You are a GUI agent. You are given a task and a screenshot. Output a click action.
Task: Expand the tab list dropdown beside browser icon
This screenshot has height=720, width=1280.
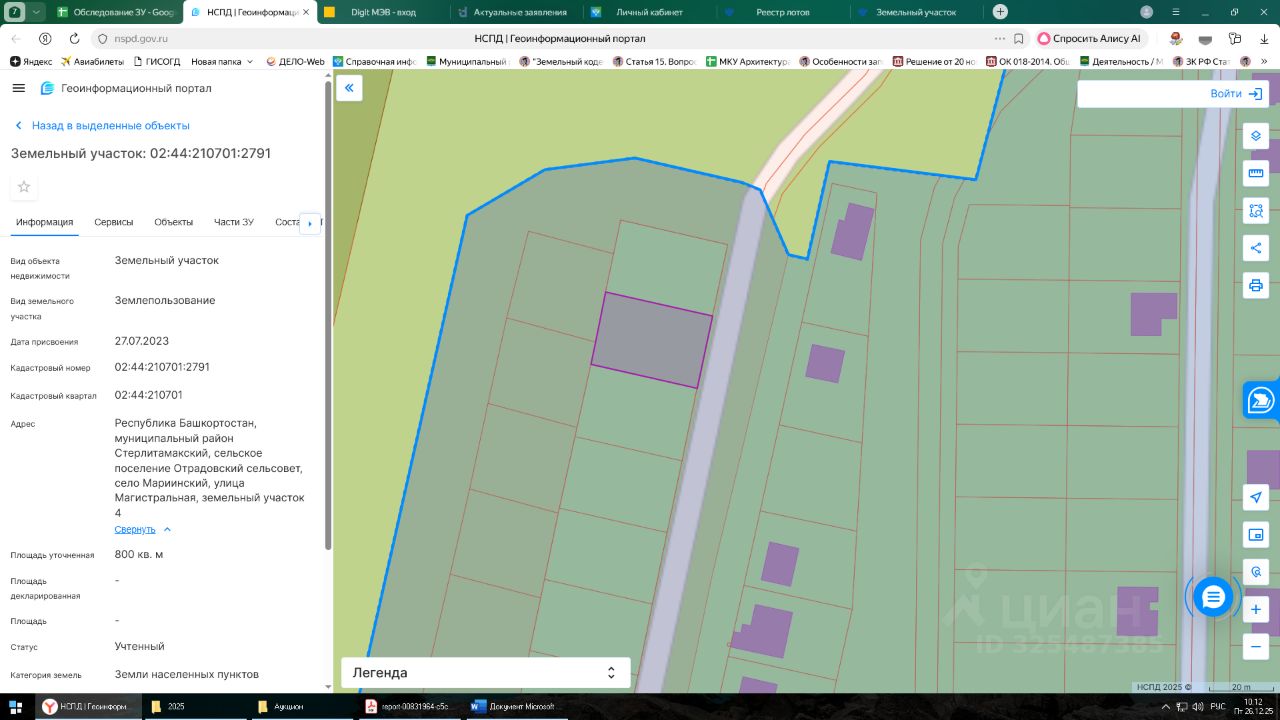(37, 12)
